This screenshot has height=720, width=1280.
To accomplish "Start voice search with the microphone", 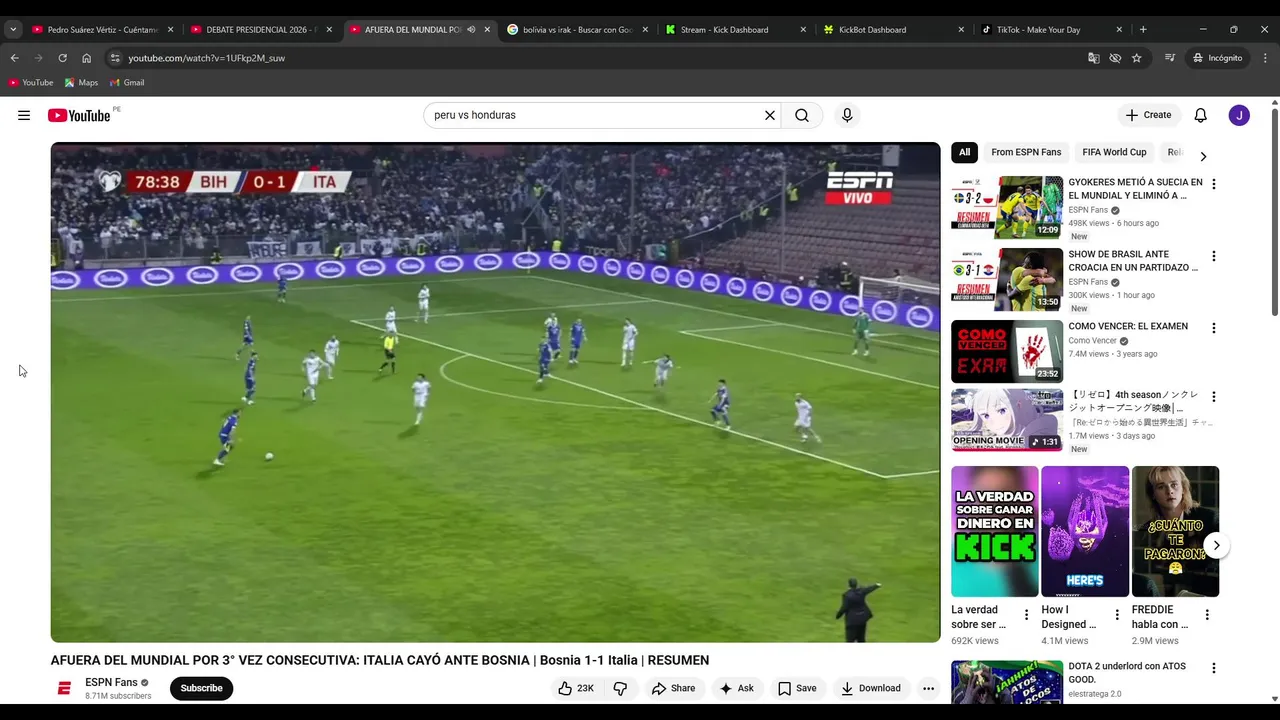I will pos(847,115).
